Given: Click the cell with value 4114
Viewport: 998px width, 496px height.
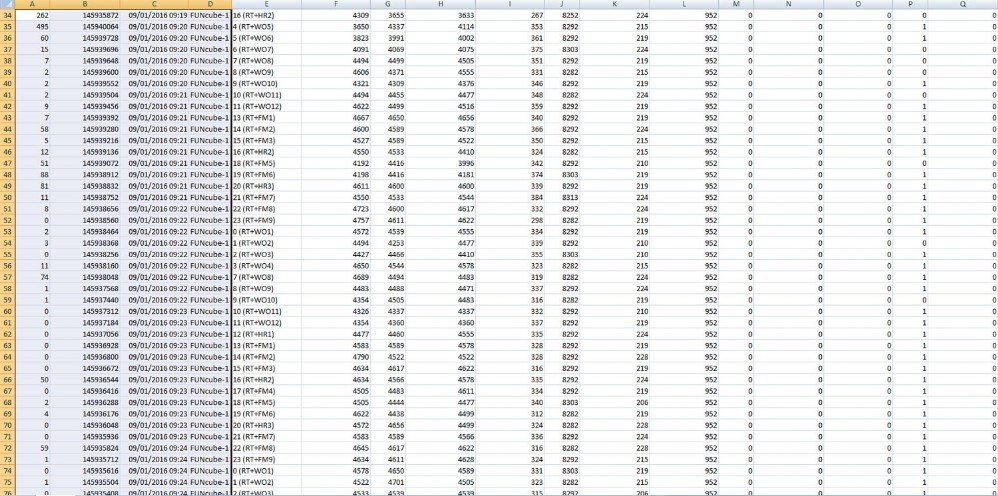Looking at the screenshot, I should [440, 26].
